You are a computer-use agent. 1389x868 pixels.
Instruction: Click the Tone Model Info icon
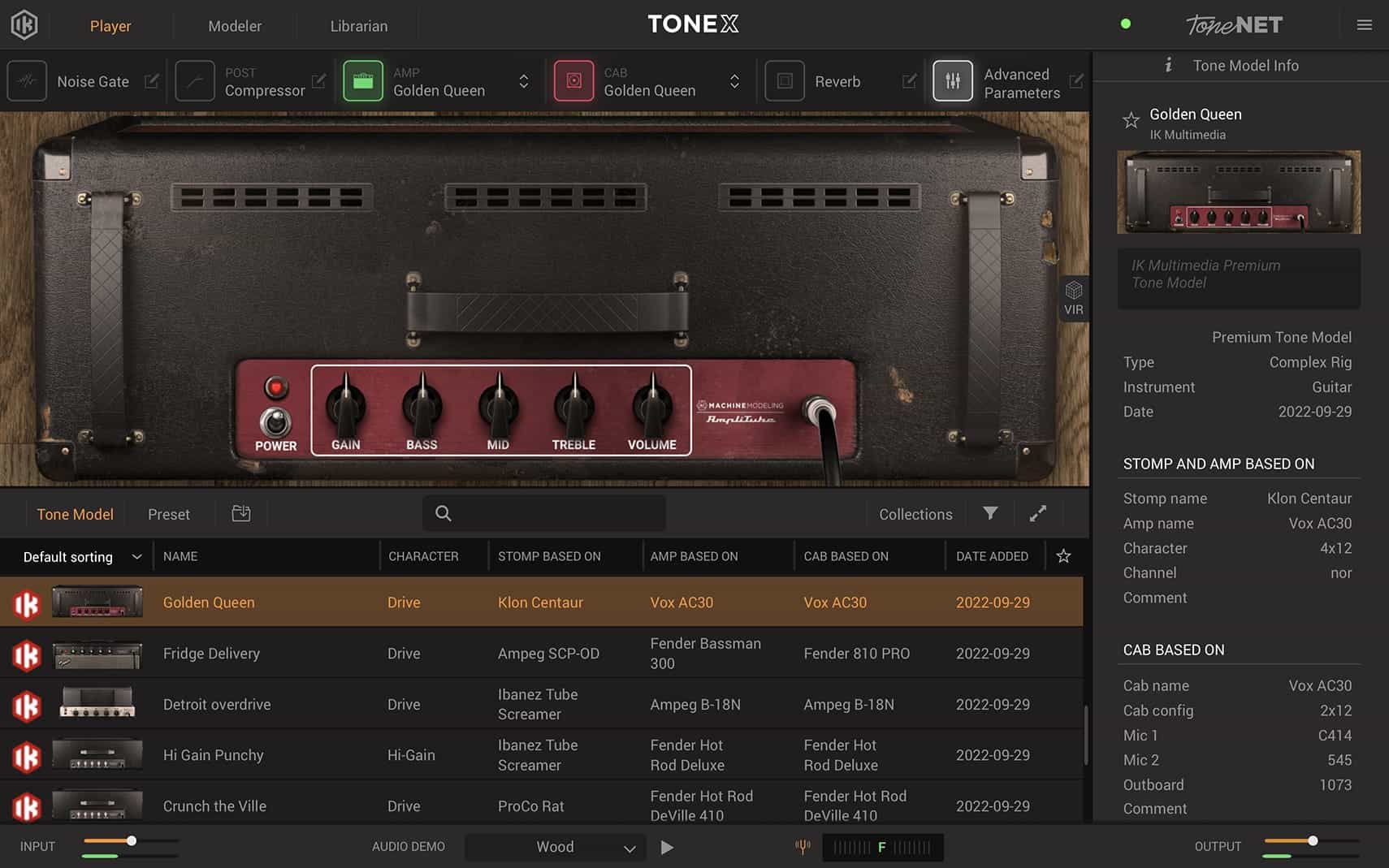[1168, 65]
